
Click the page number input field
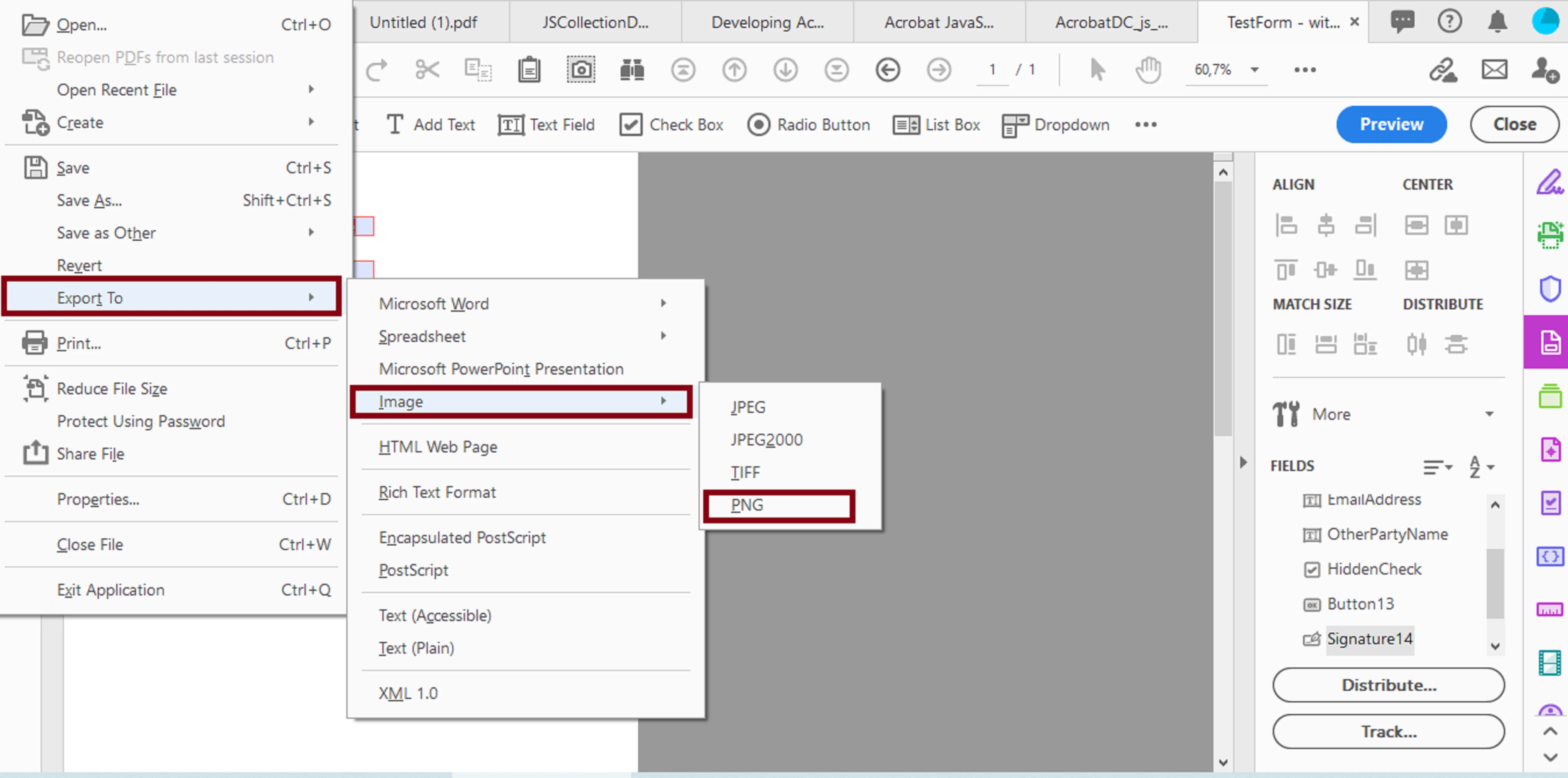click(x=992, y=69)
